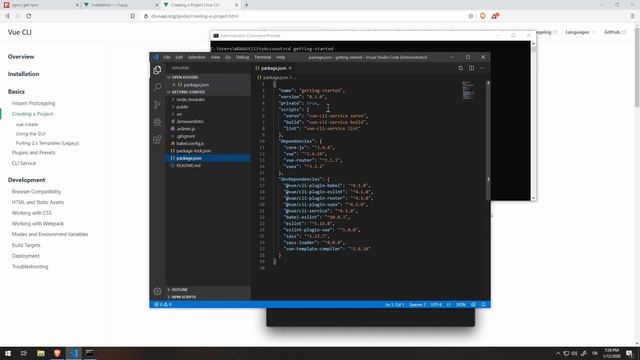Open the Debug menu
The image size is (640, 360).
point(242,57)
